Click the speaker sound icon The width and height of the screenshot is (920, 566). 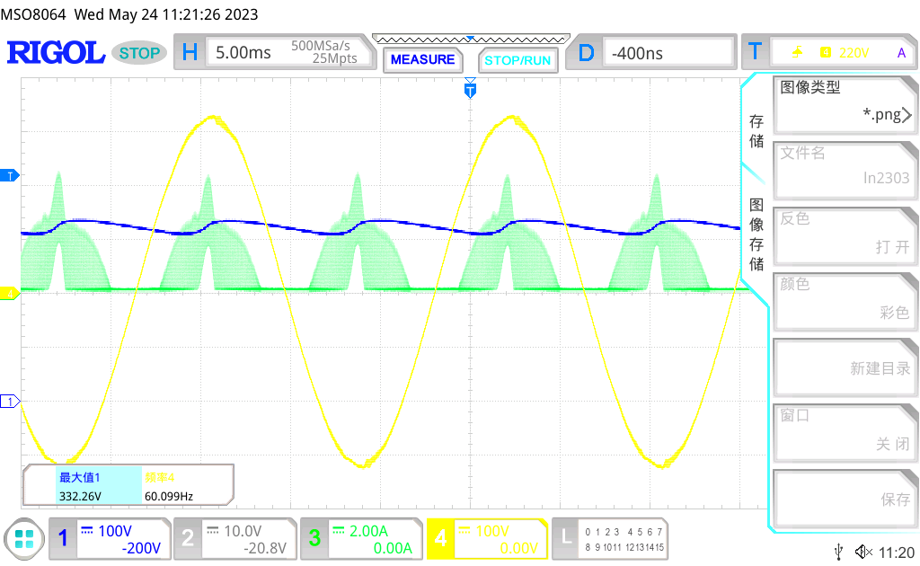pyautogui.click(x=861, y=552)
